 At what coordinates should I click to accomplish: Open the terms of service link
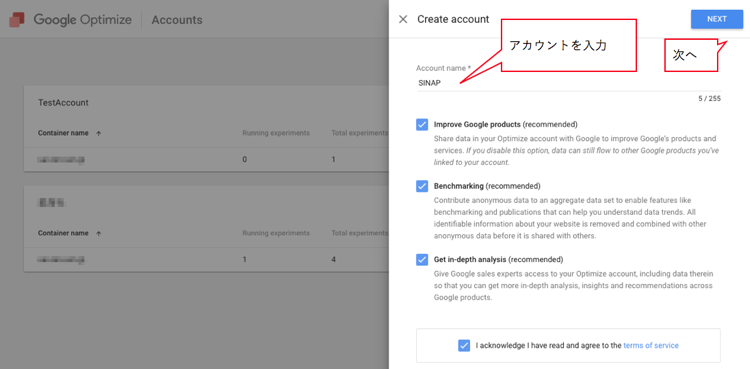[x=651, y=345]
